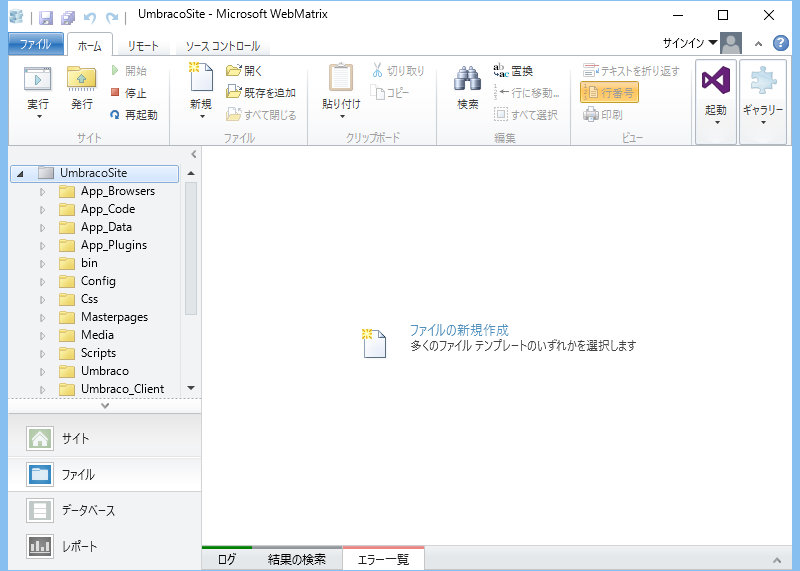Viewport: 800px width, 571px height.
Task: Collapse the UmbracoSite root node
Action: click(20, 173)
